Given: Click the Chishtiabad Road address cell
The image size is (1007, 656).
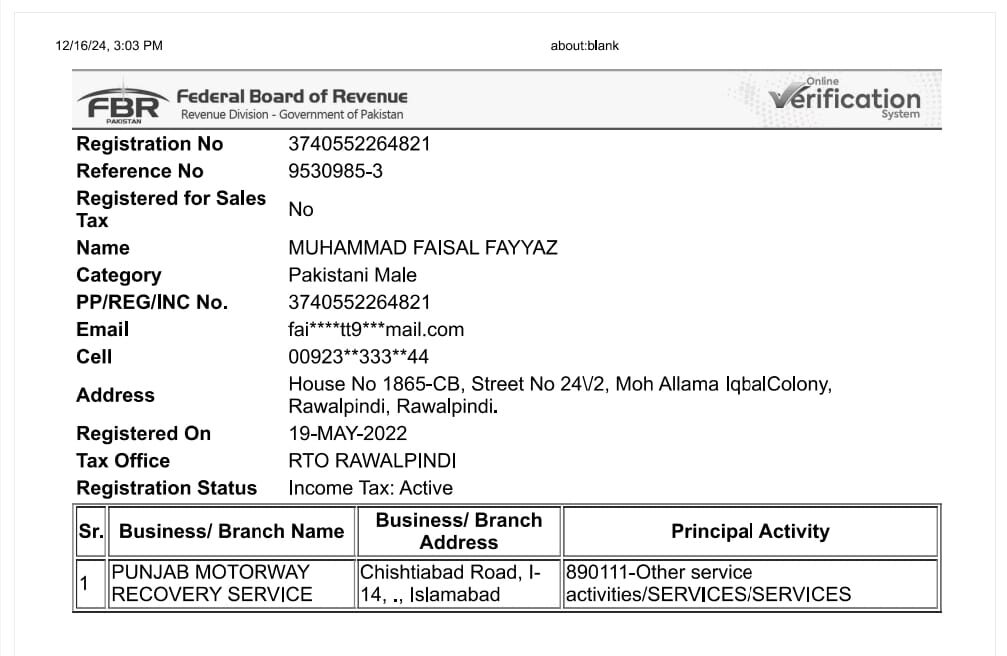Looking at the screenshot, I should pyautogui.click(x=450, y=583).
